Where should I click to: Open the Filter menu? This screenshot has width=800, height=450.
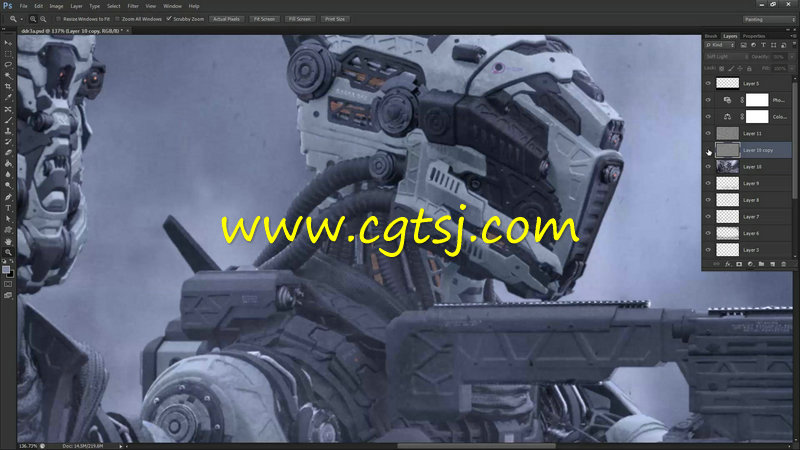pos(133,6)
